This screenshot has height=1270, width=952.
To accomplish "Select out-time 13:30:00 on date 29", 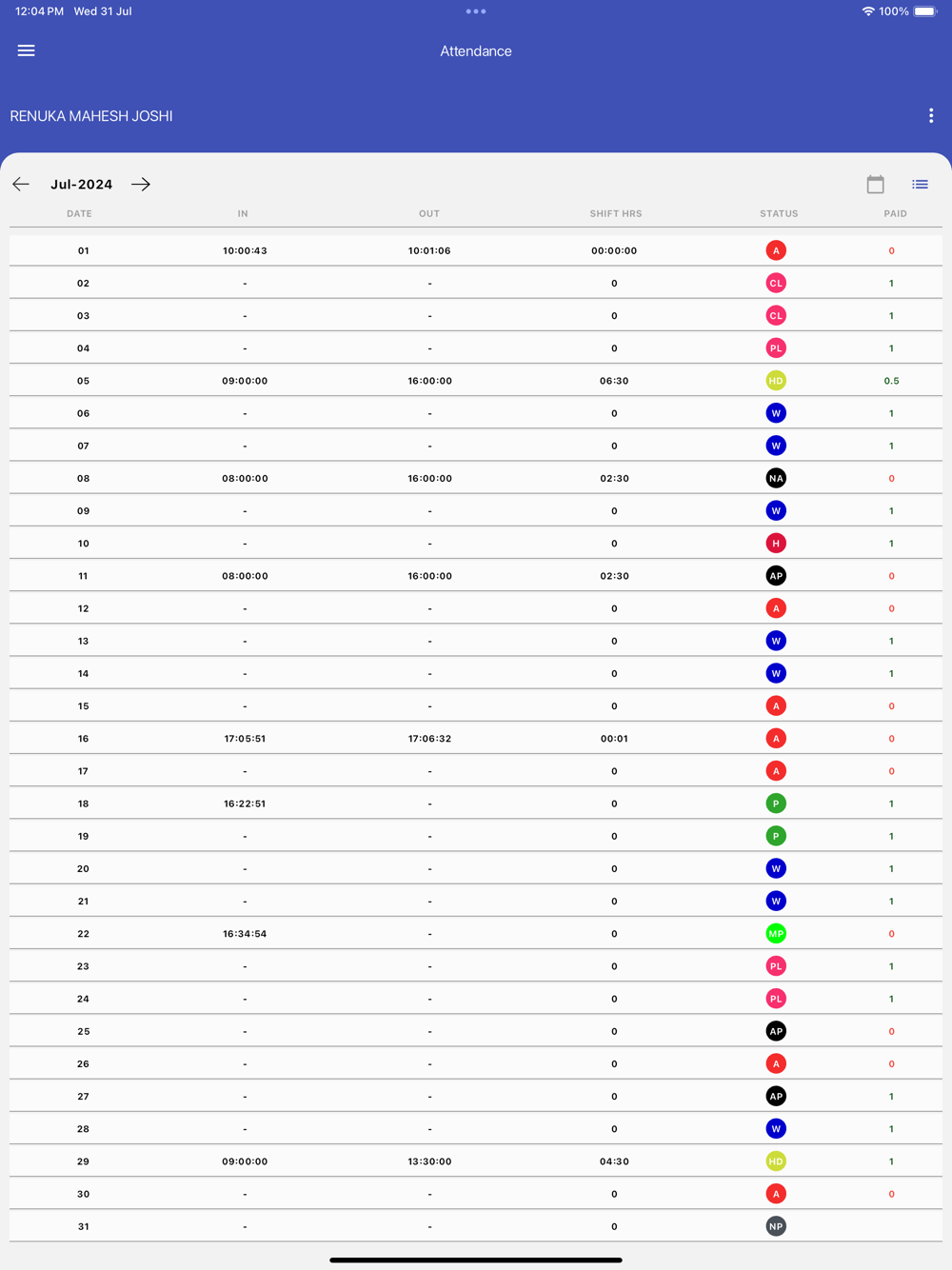I will coord(429,1161).
